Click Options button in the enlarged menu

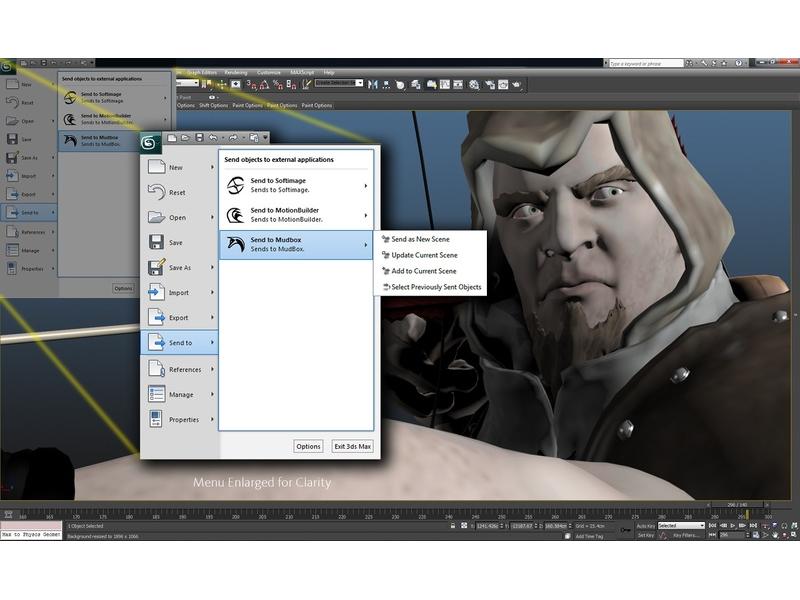[x=308, y=446]
